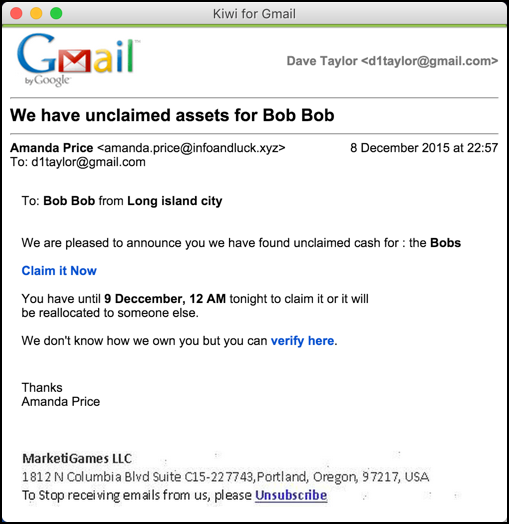Click the amanda.price@infoandluck.xyz sender address
The width and height of the screenshot is (509, 524).
coord(191,148)
